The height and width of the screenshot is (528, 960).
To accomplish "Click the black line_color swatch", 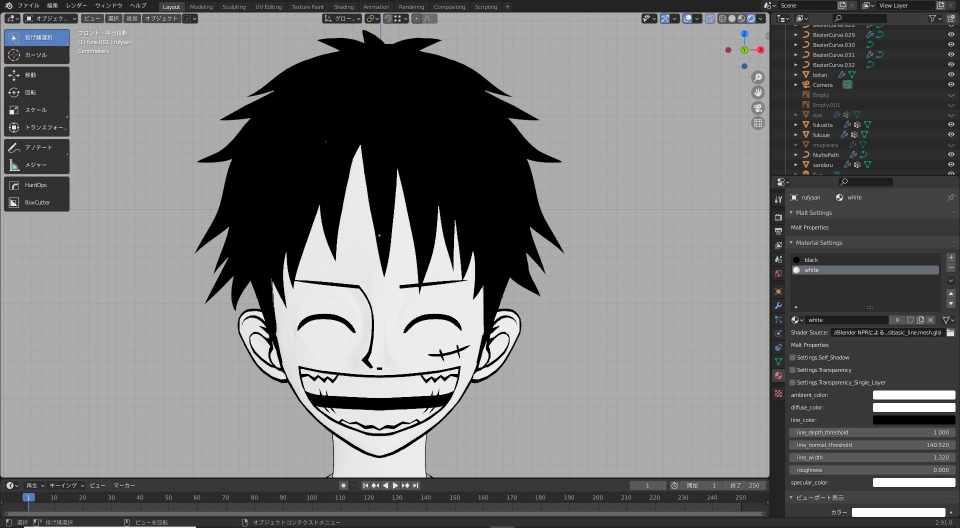I will point(913,420).
